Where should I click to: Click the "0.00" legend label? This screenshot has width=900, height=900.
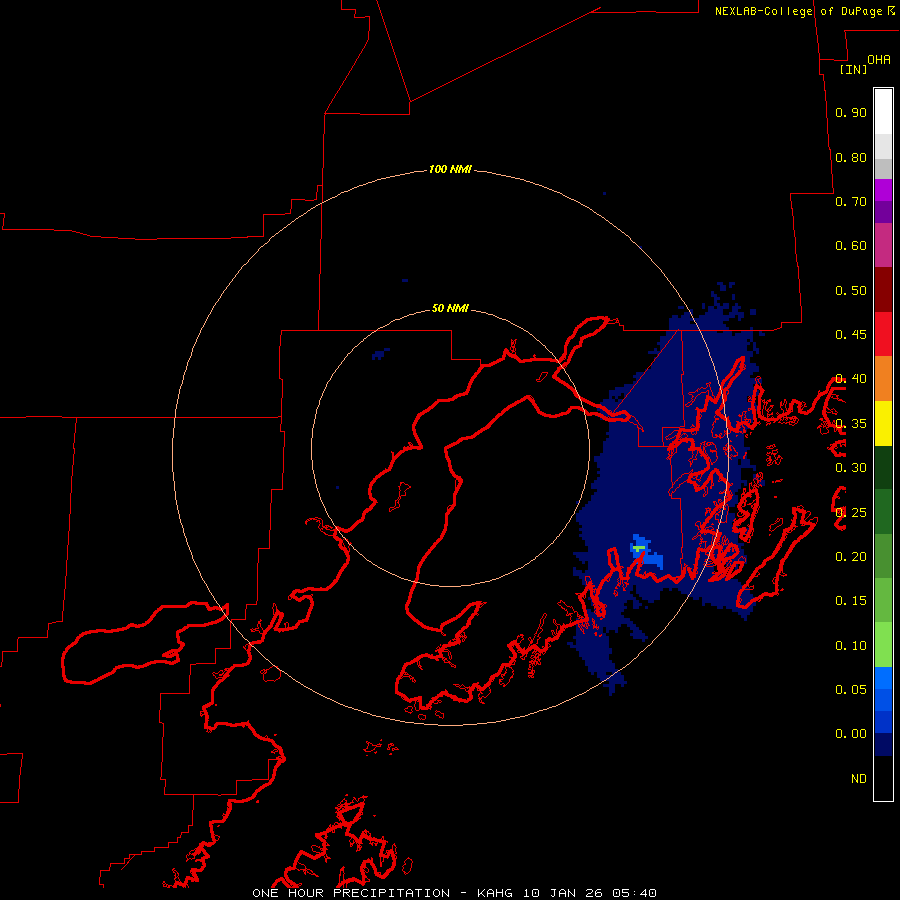click(851, 734)
